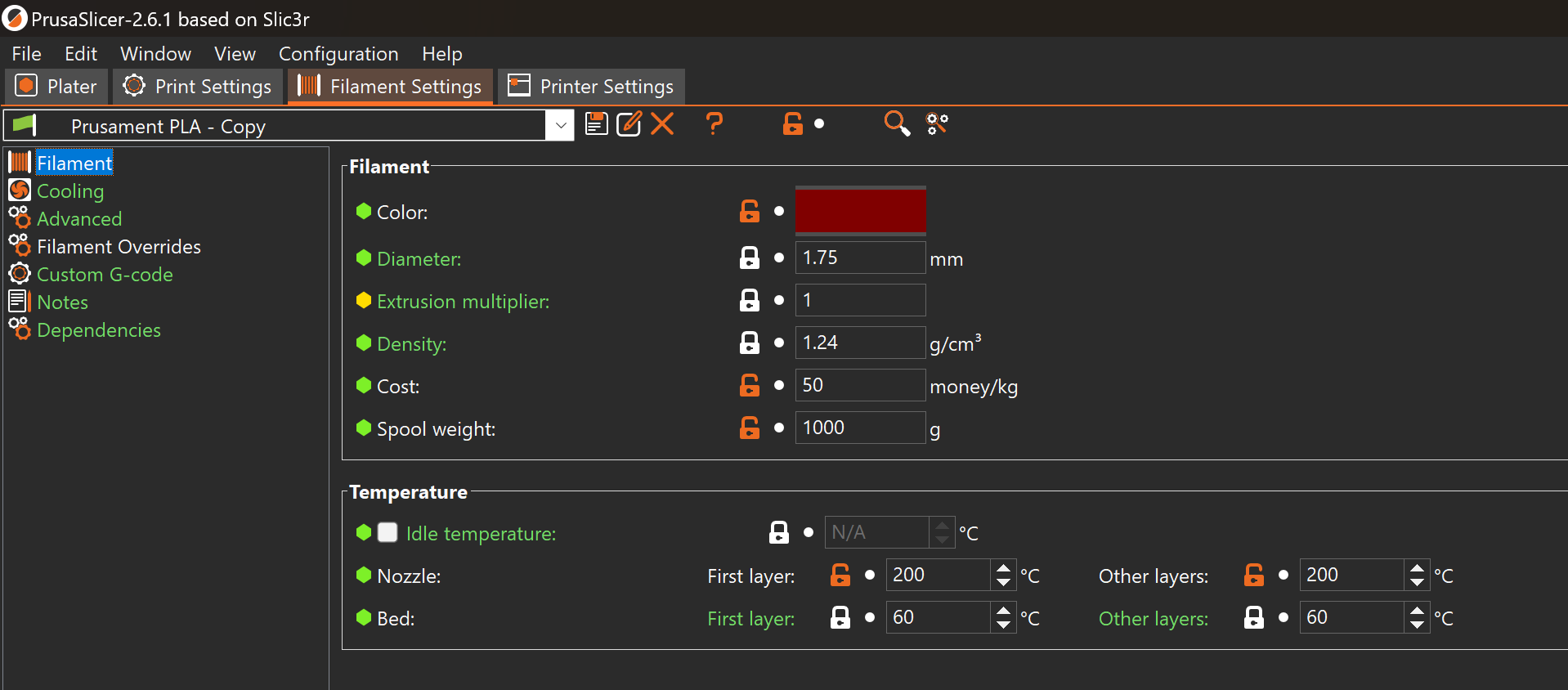Click lock icon for Bed other layers
This screenshot has height=690, width=1568.
point(1254,618)
